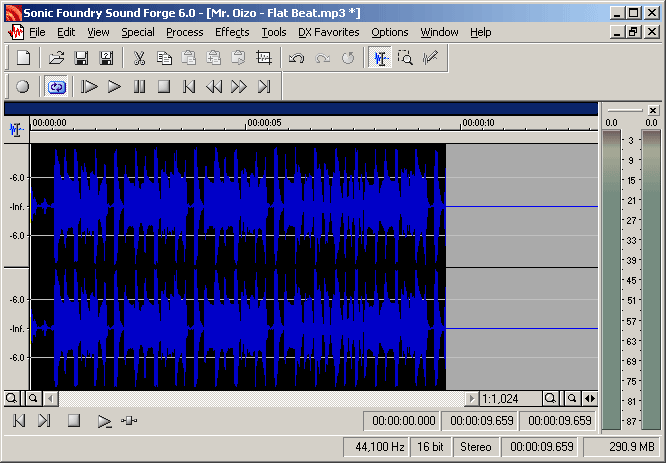Click the Sound Forge document icon in menu bar
The width and height of the screenshot is (666, 463).
pos(16,32)
